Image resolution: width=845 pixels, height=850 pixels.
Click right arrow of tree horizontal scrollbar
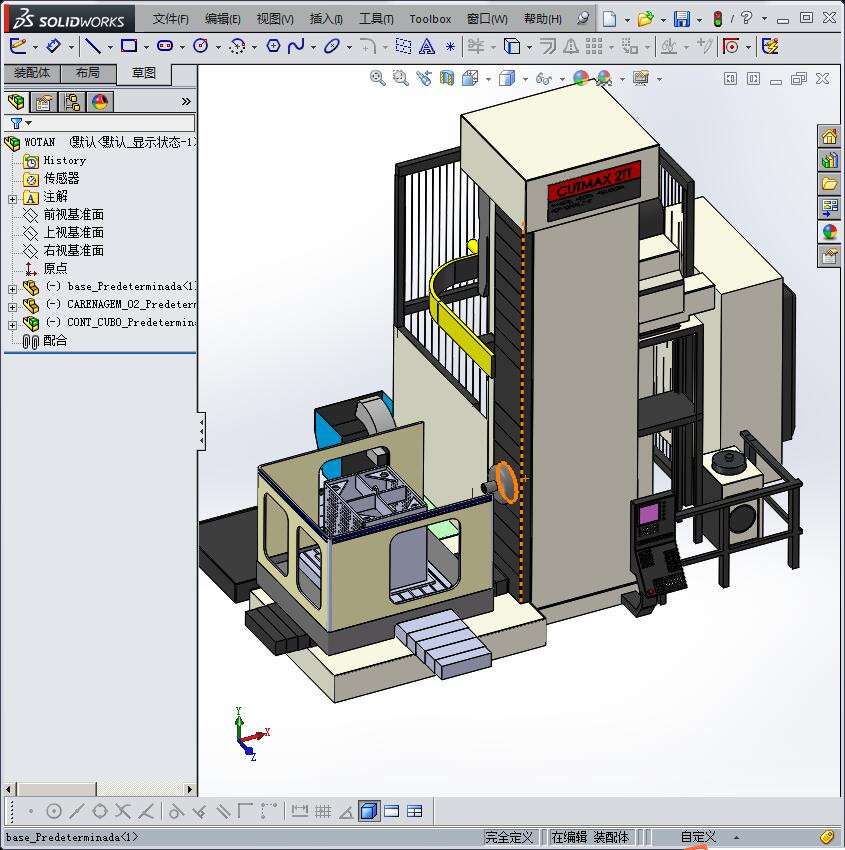click(190, 789)
